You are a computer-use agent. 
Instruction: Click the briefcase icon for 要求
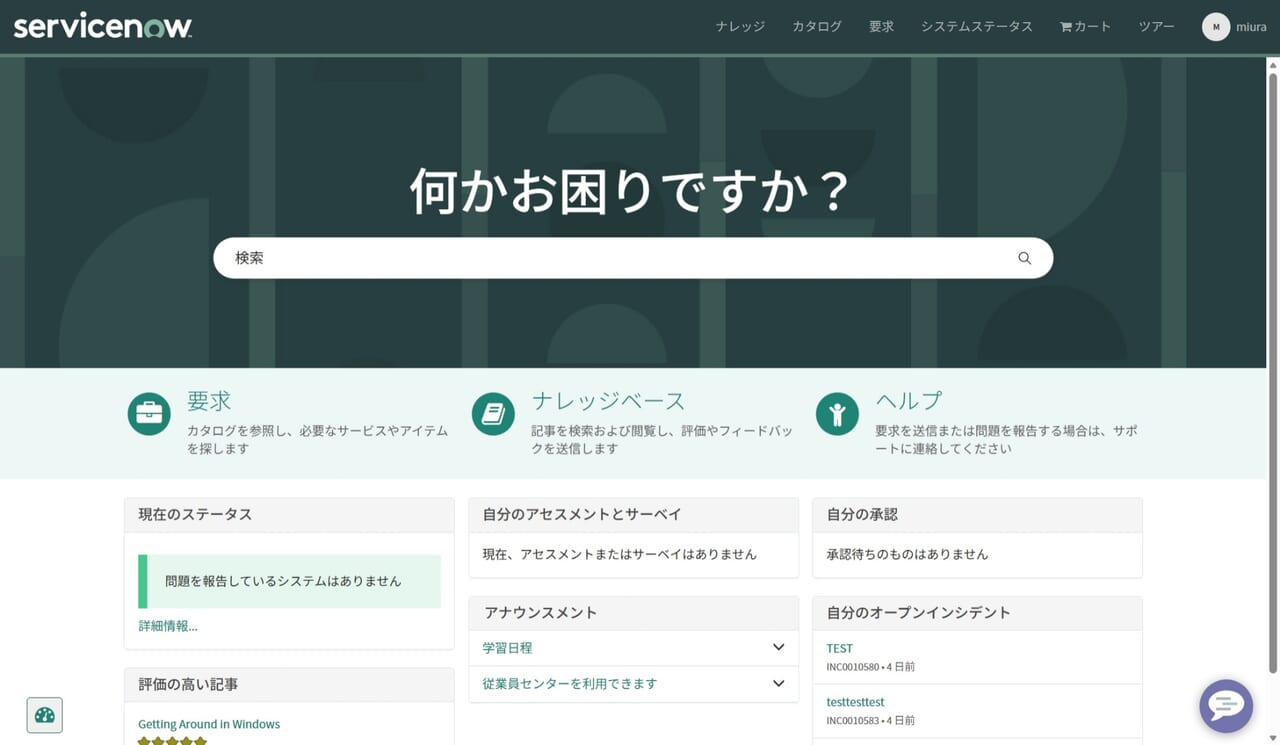(149, 414)
